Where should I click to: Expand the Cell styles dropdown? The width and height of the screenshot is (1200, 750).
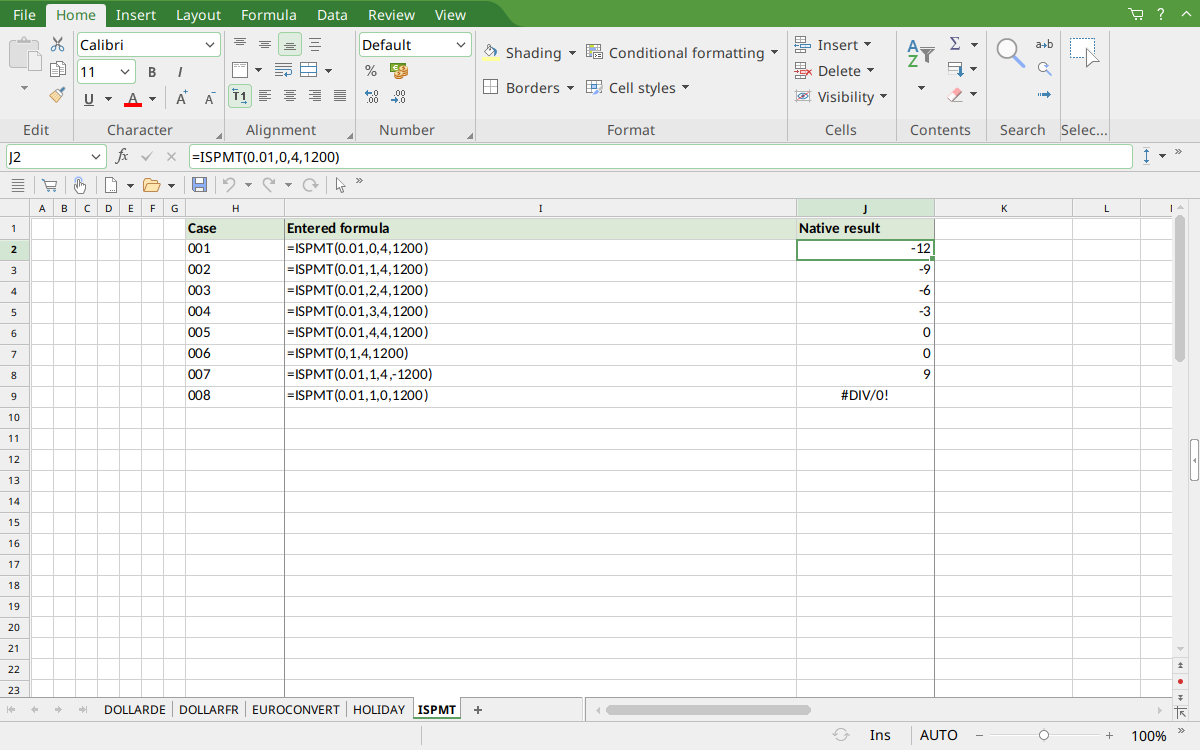686,88
